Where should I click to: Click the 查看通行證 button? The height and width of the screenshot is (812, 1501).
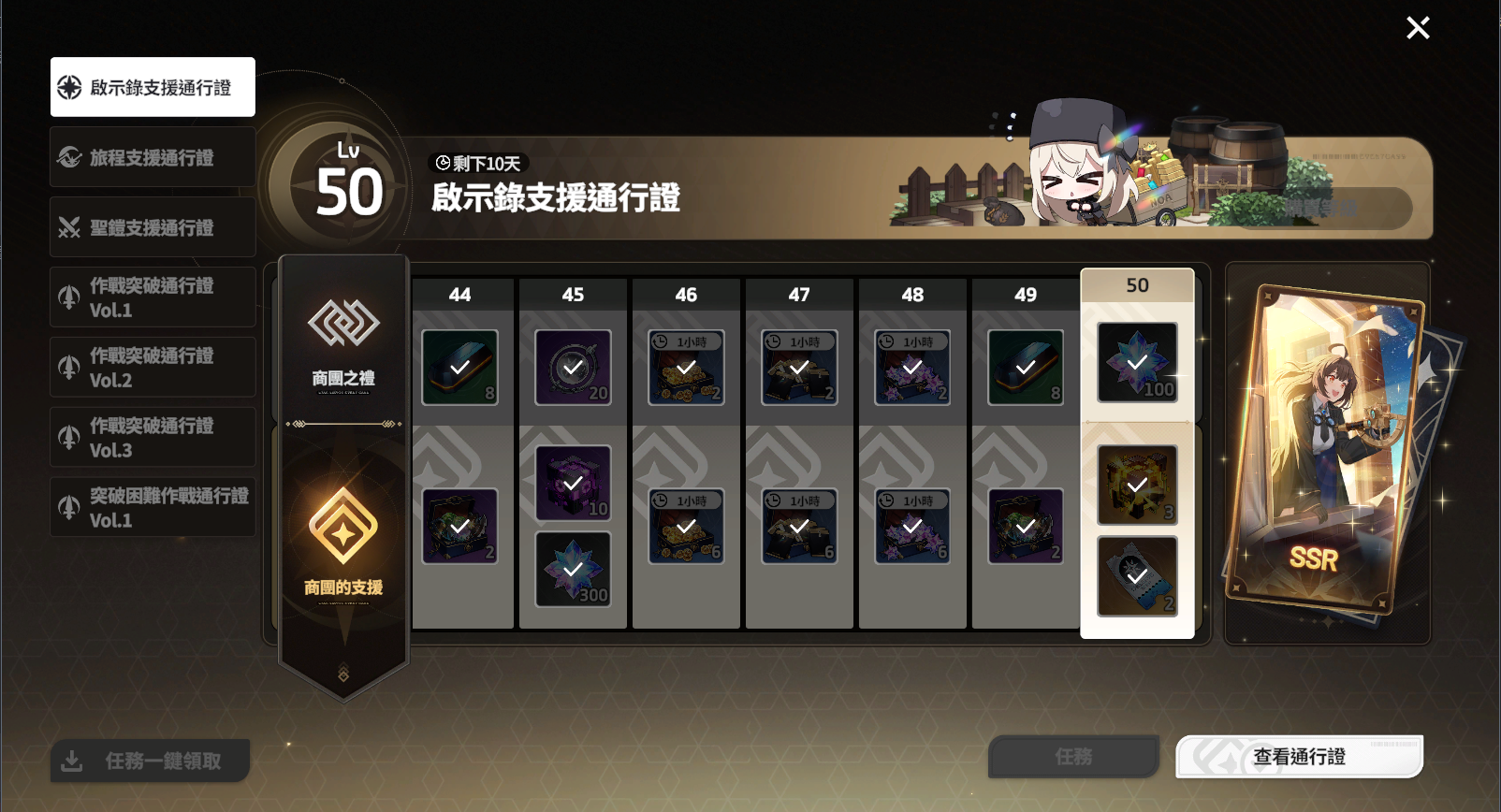tap(1300, 756)
